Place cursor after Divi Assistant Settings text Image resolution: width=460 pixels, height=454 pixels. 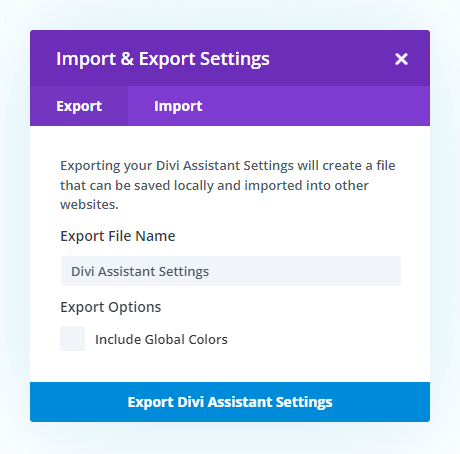click(210, 271)
